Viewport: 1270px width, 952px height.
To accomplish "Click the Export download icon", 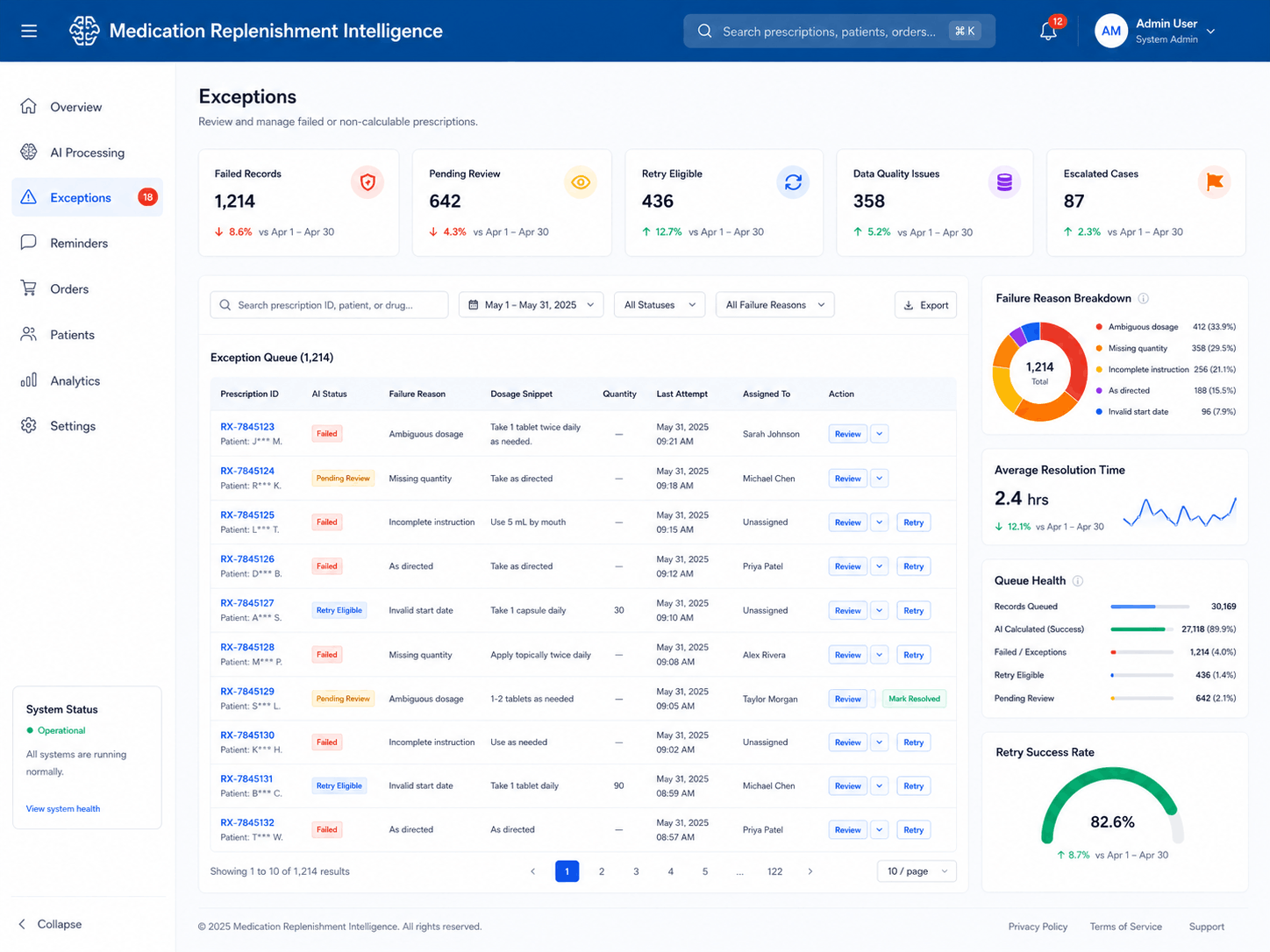I will 909,305.
